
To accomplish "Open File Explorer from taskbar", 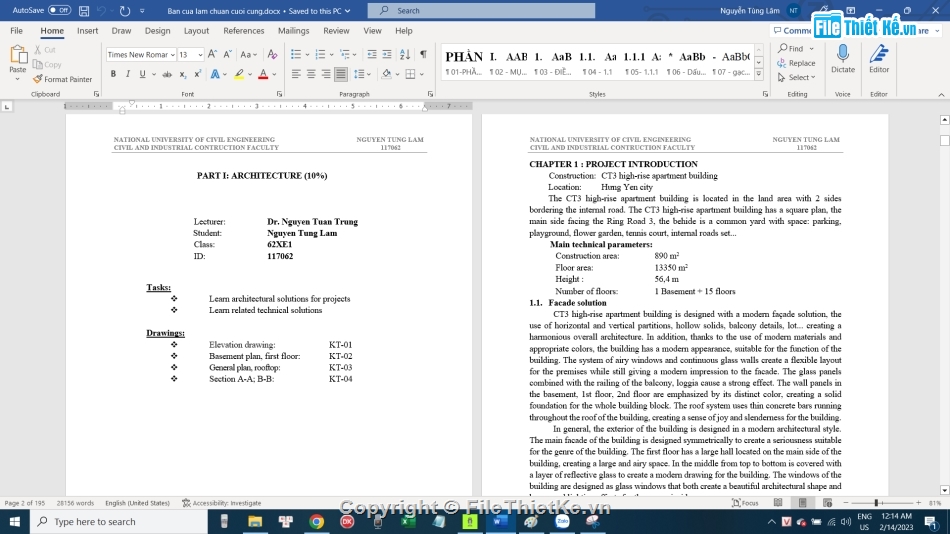I will 255,521.
